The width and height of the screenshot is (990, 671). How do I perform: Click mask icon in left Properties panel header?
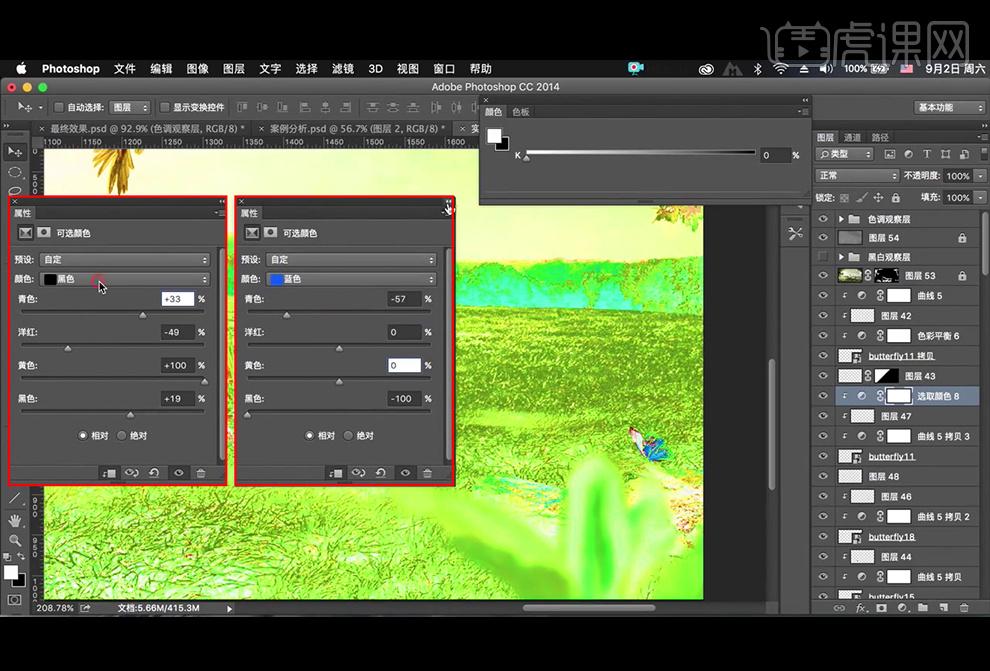44,232
